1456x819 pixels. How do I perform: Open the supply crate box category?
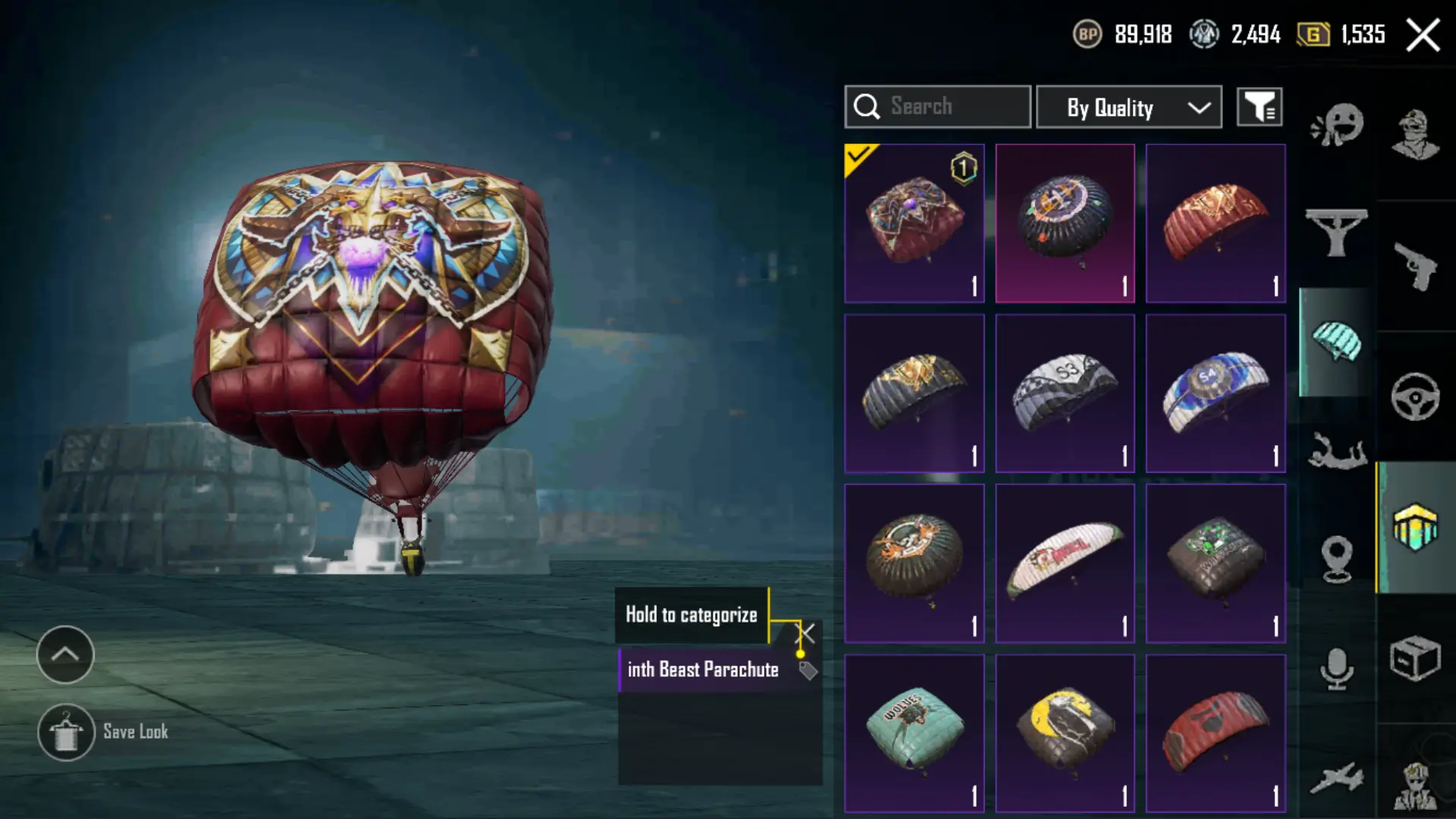[x=1415, y=658]
